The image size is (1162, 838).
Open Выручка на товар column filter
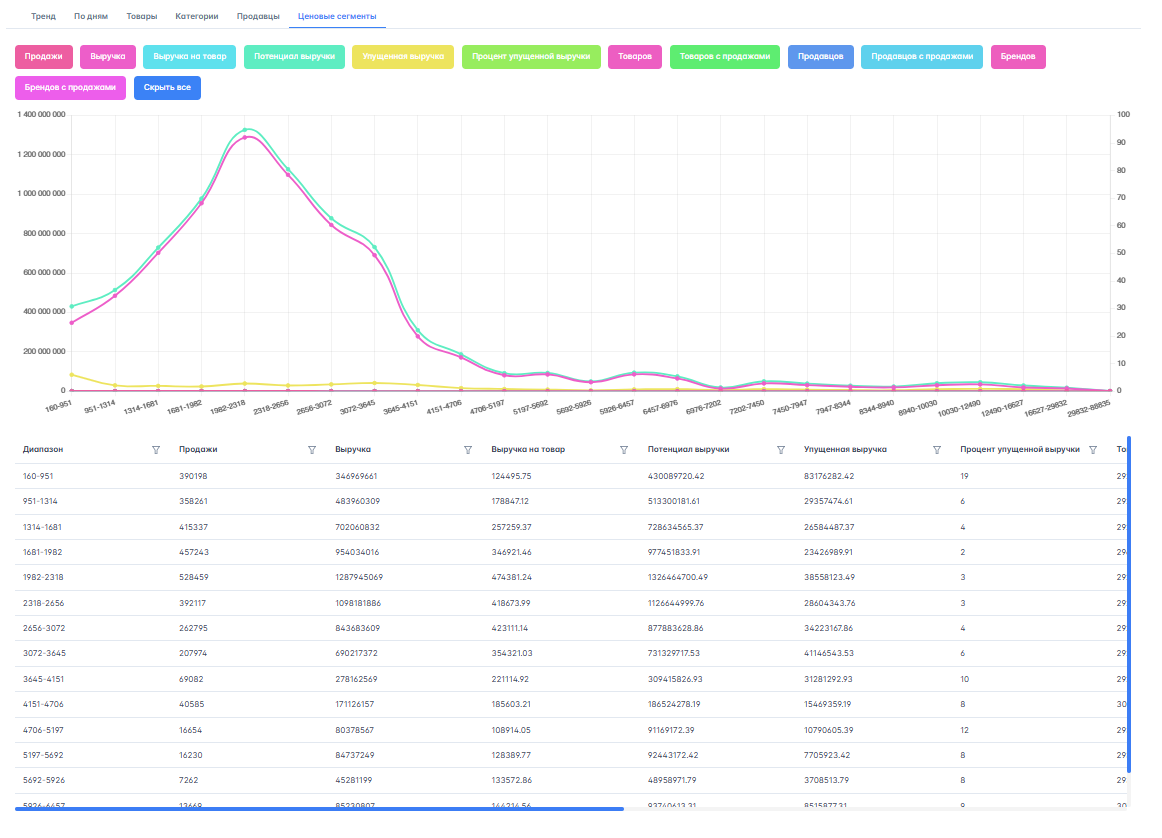click(624, 450)
